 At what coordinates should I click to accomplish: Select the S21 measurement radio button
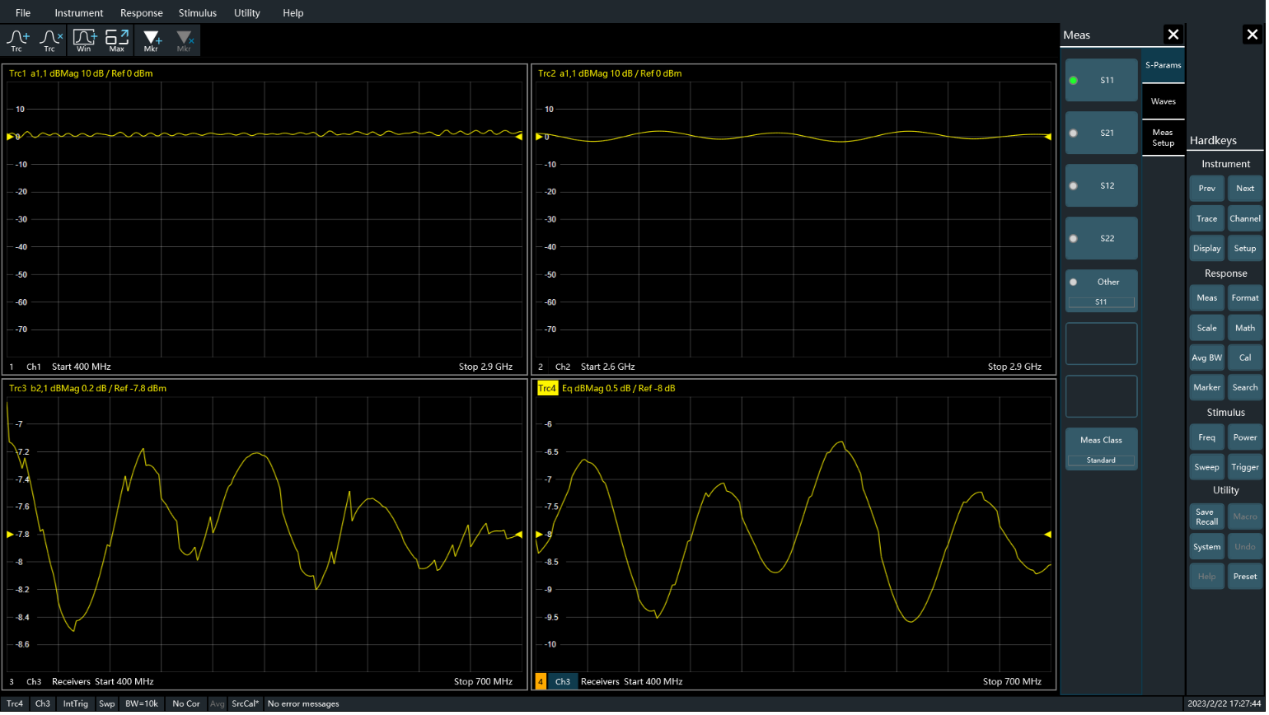pos(1101,132)
